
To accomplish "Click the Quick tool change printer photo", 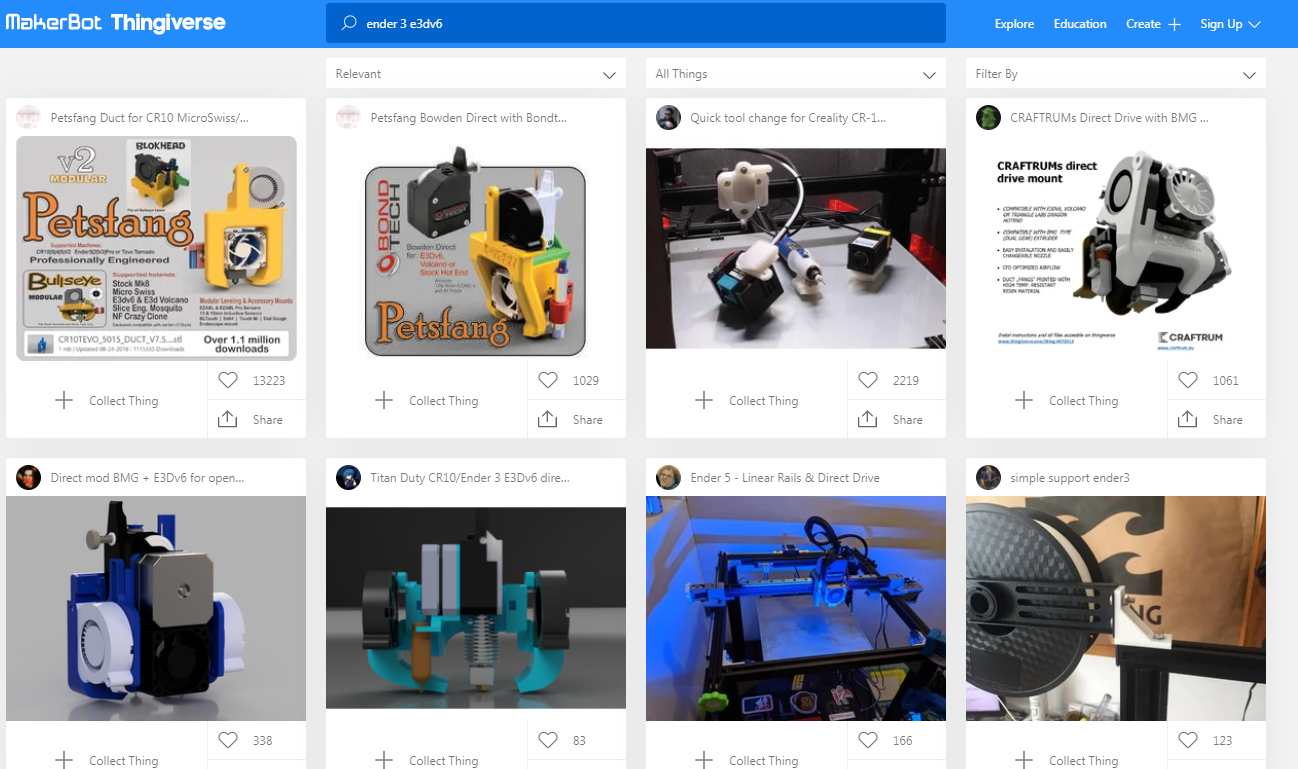I will pyautogui.click(x=796, y=248).
